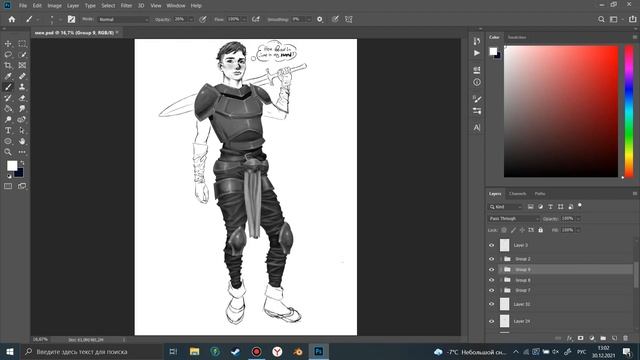Click the symmetry butterfly icon

[x=349, y=19]
